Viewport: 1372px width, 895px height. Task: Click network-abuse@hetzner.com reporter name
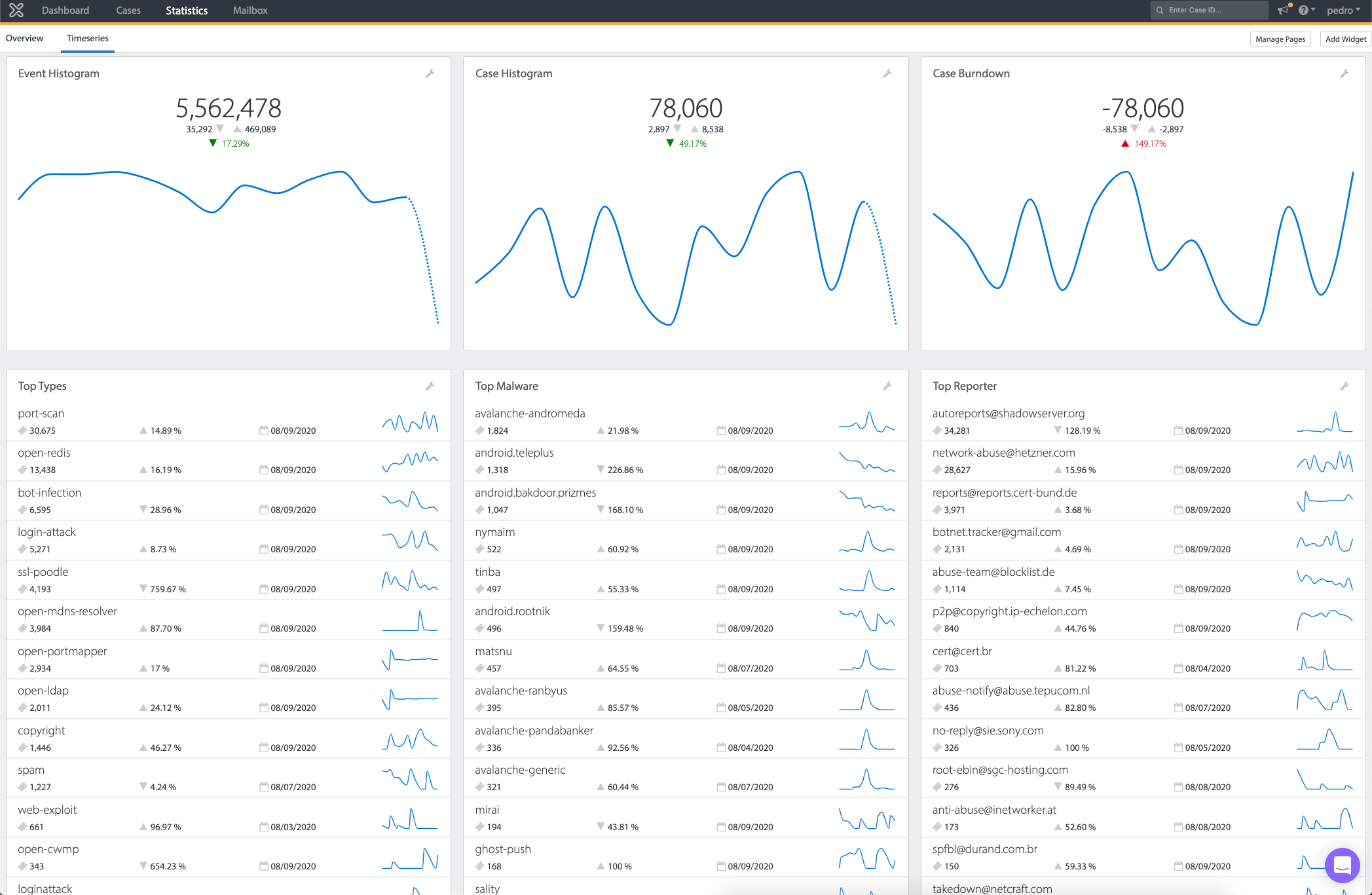pos(1003,453)
